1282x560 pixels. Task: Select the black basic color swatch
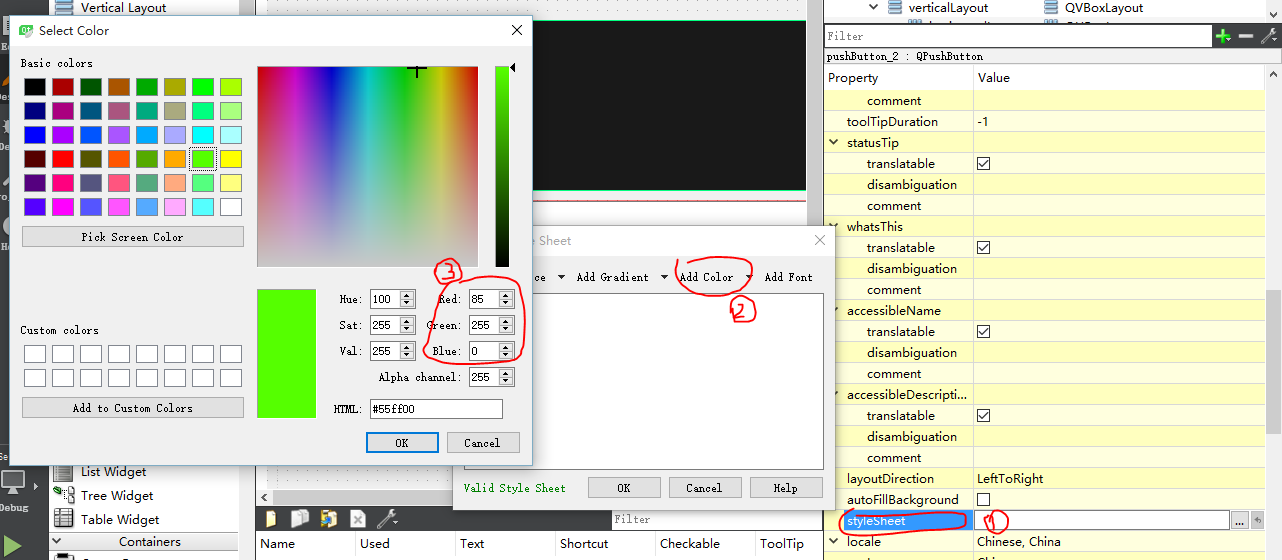pos(35,87)
